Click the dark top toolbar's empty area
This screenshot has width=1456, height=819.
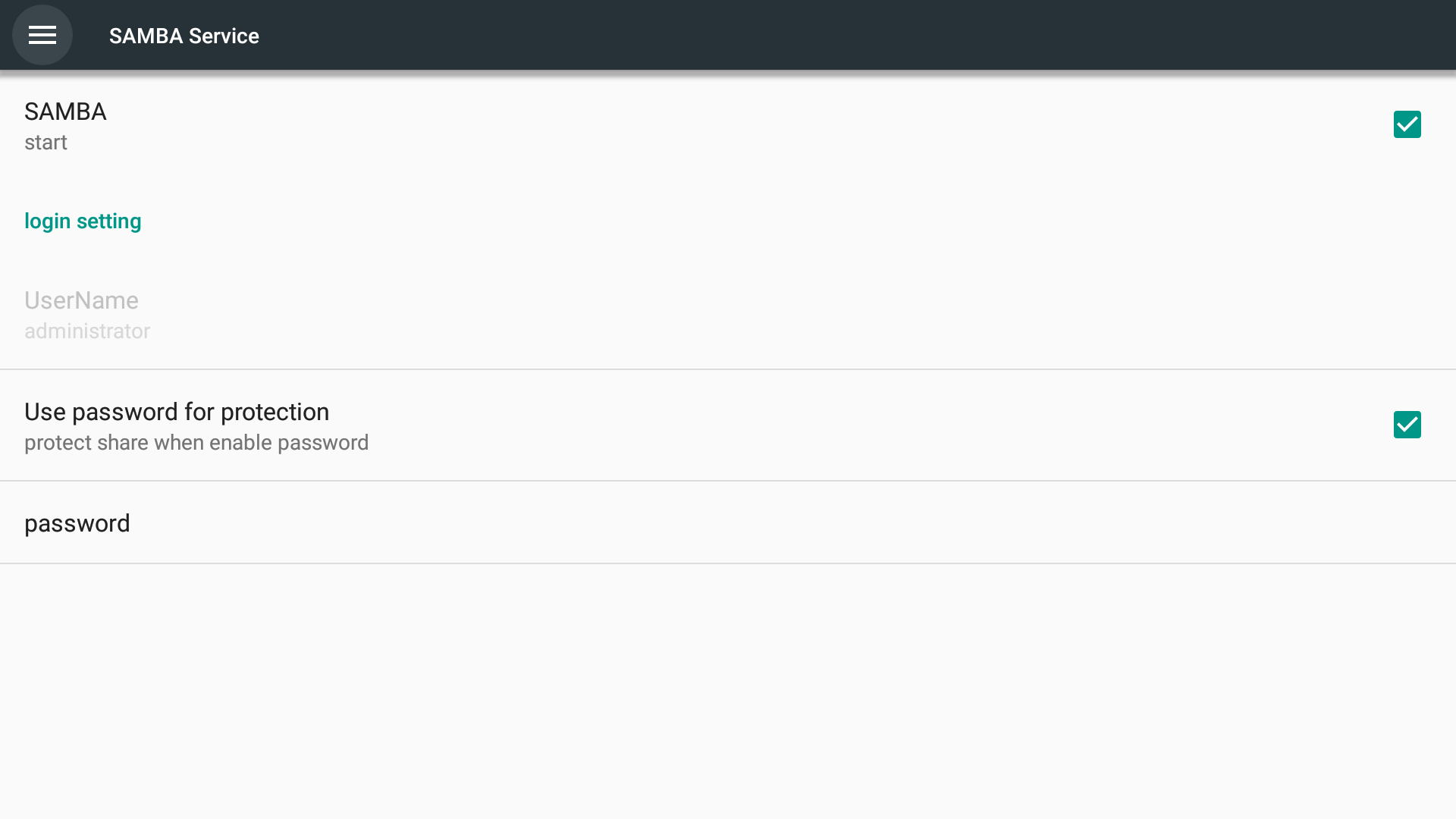[x=834, y=35]
